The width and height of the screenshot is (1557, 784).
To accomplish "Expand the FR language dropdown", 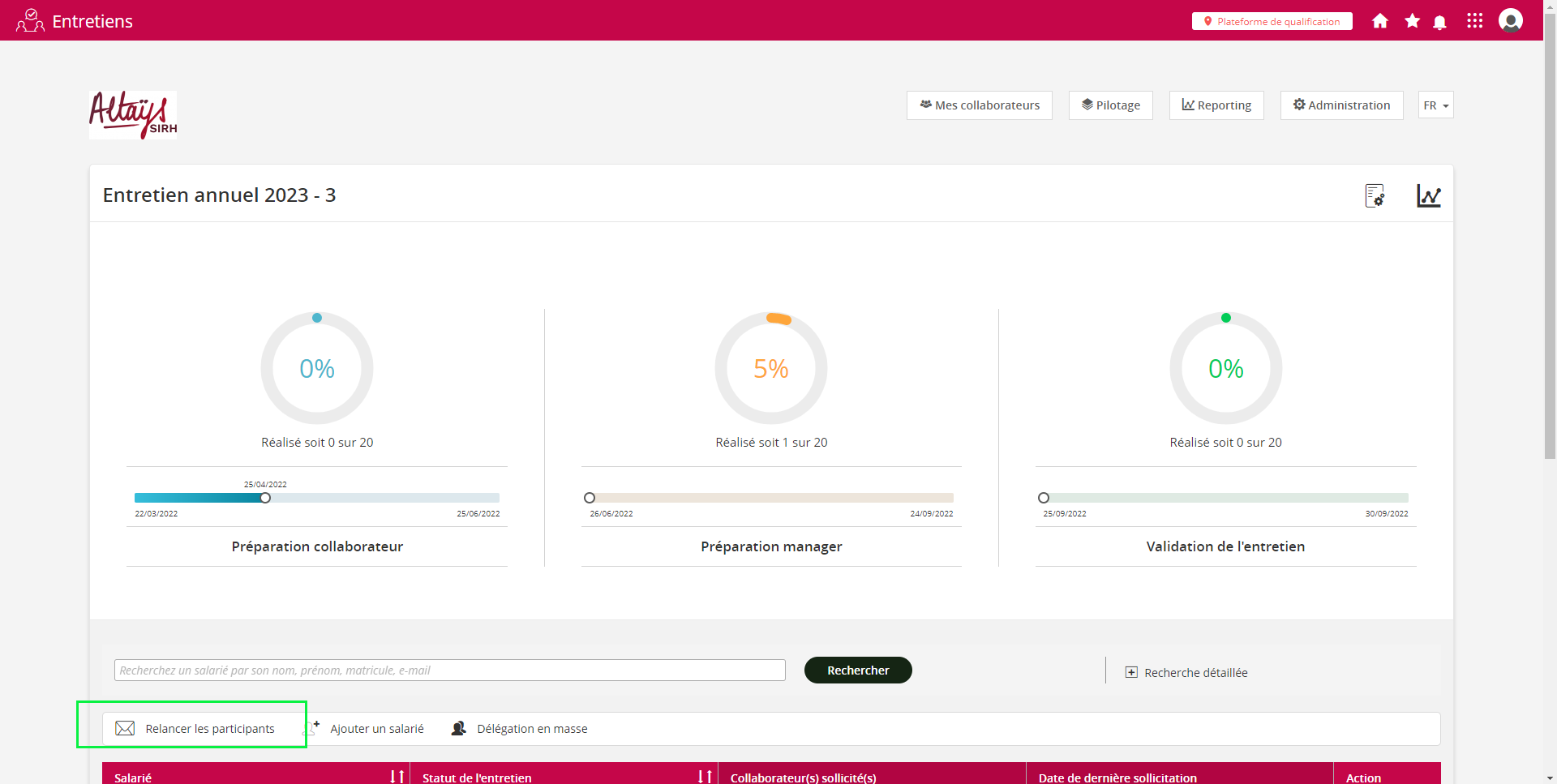I will coord(1435,105).
